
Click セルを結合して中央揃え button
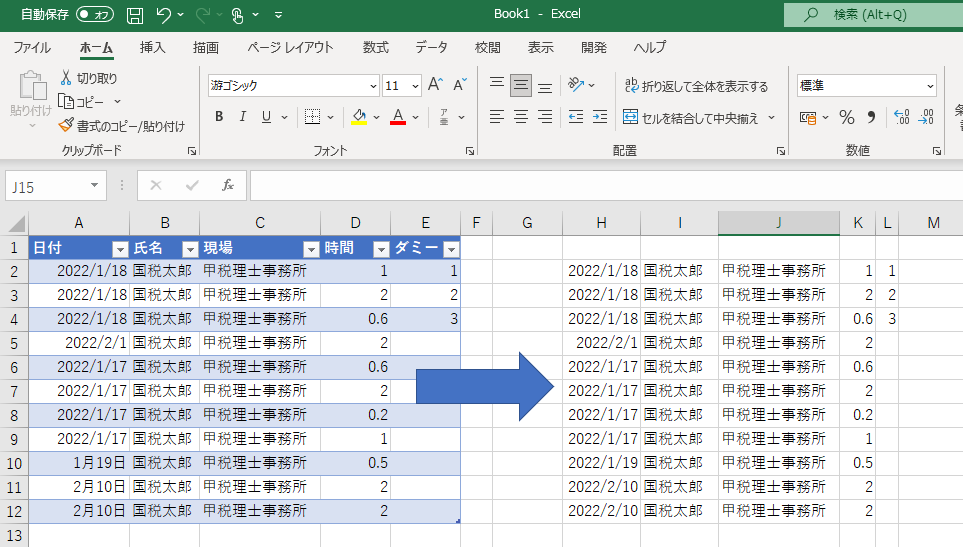699,117
